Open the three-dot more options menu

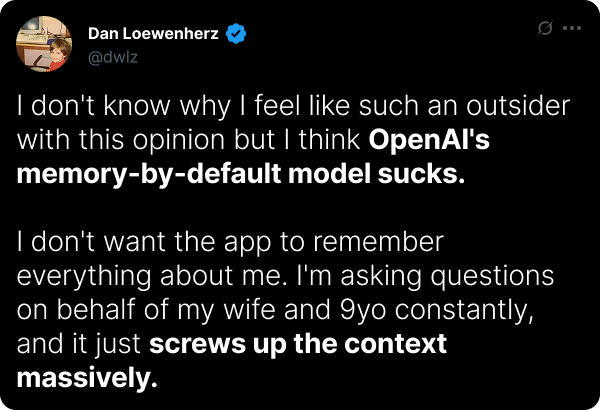[572, 28]
